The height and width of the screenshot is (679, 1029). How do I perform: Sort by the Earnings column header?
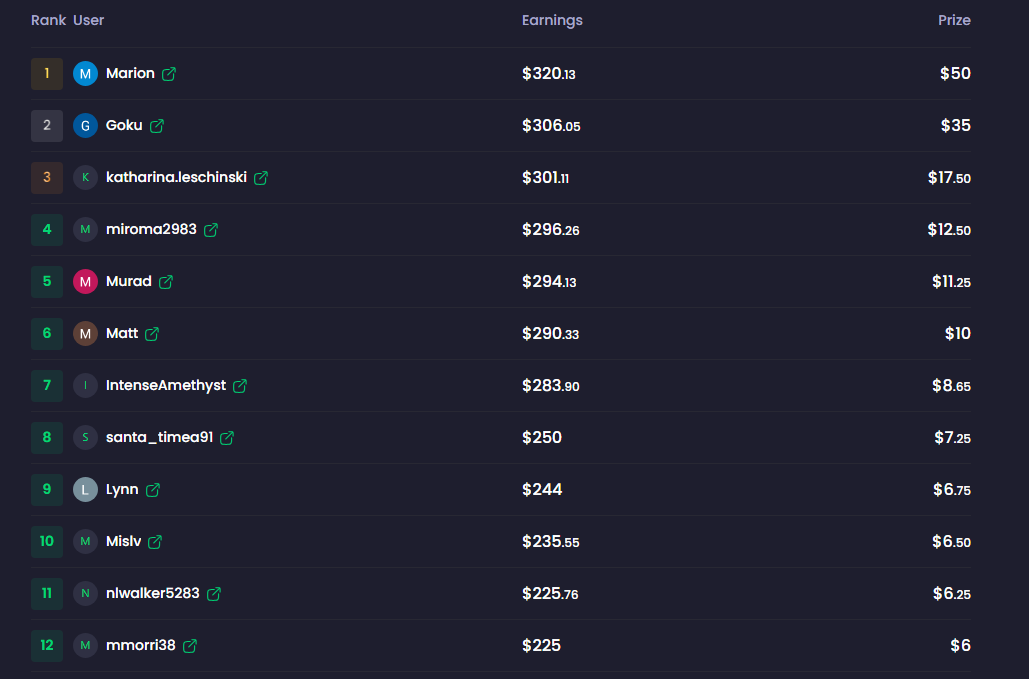tap(552, 20)
